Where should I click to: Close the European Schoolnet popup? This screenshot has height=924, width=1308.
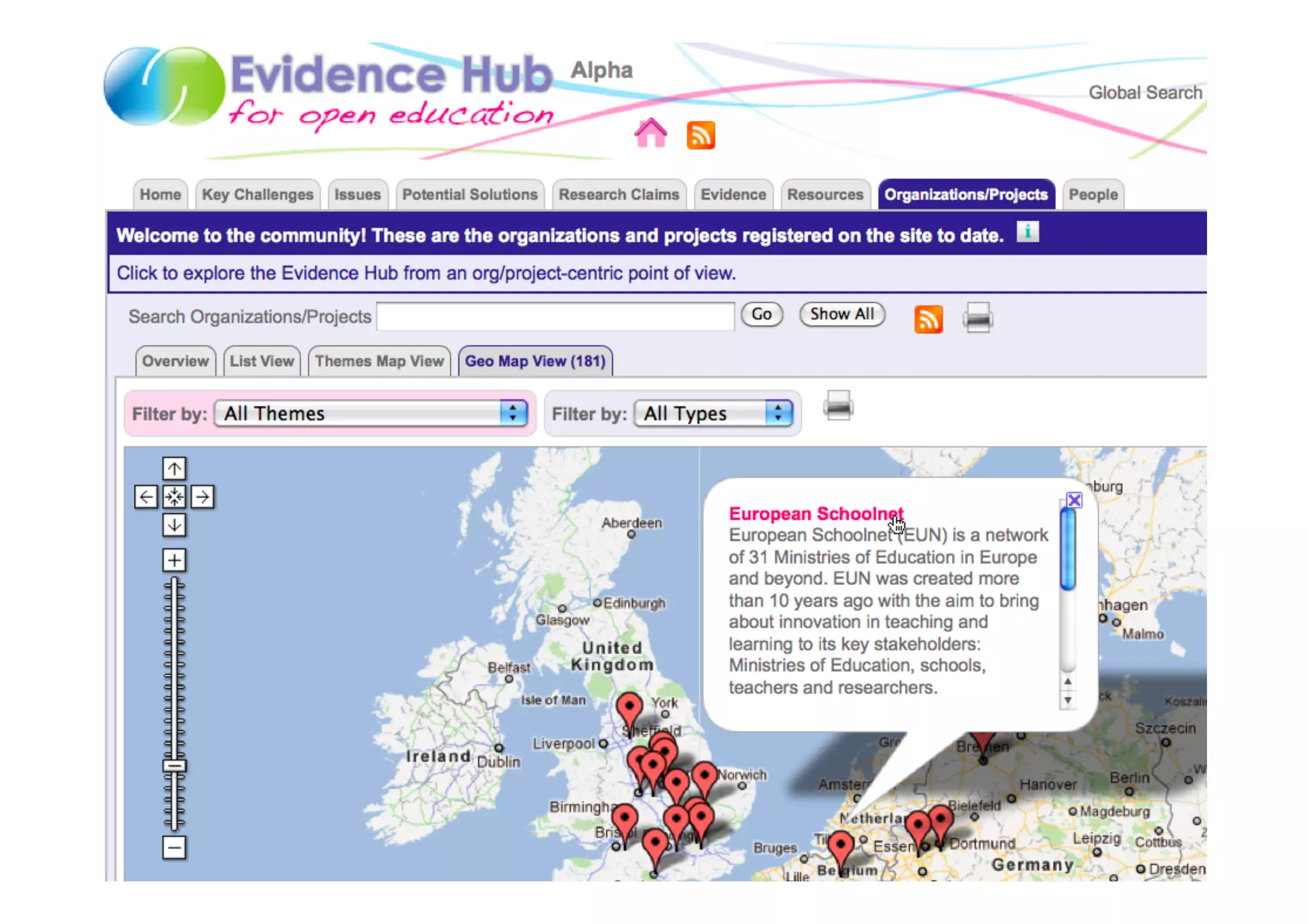(1074, 500)
